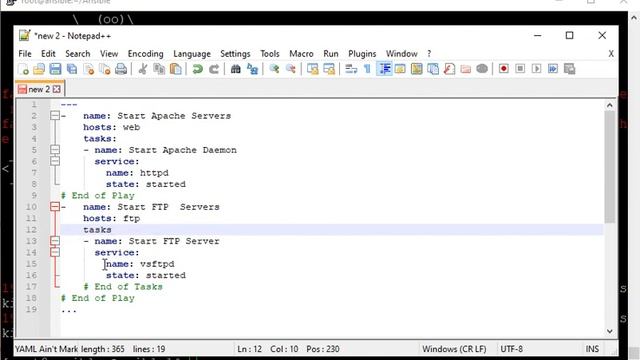This screenshot has height=360, width=640.
Task: Click Synchronize Horizontal Scrolling icon
Action: [329, 69]
